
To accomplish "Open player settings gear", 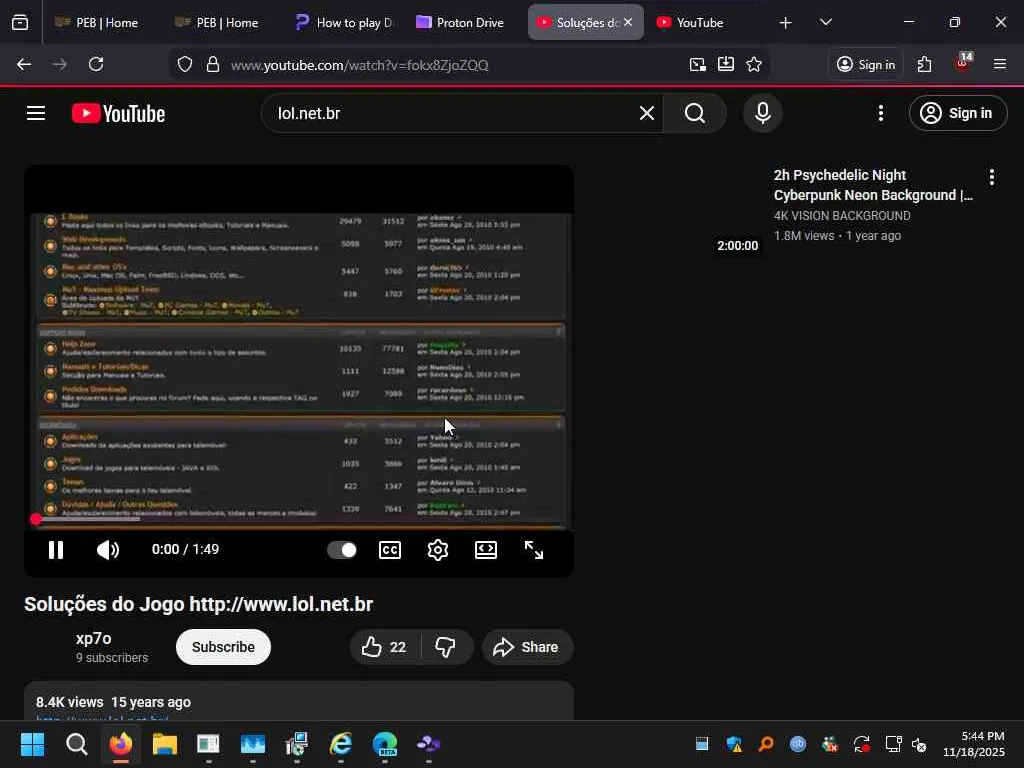I will pyautogui.click(x=438, y=550).
